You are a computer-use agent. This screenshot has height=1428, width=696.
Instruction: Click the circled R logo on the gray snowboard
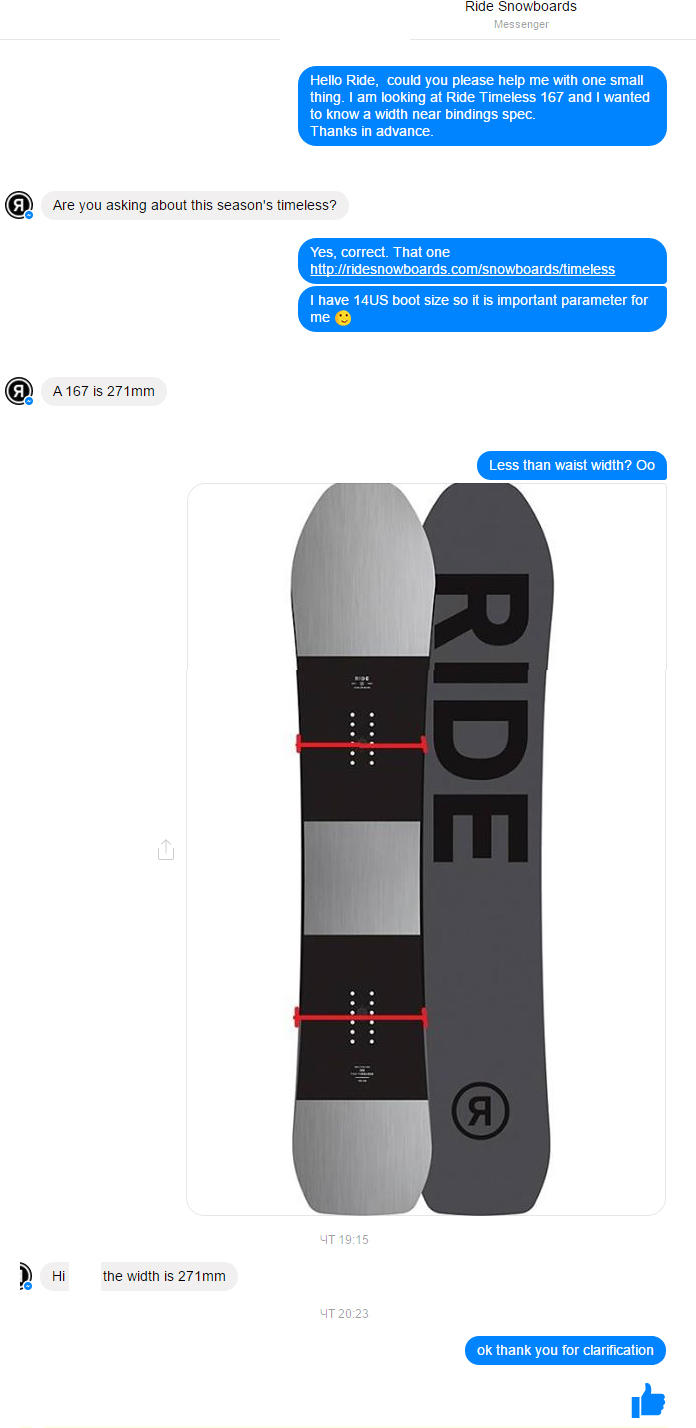[481, 1109]
